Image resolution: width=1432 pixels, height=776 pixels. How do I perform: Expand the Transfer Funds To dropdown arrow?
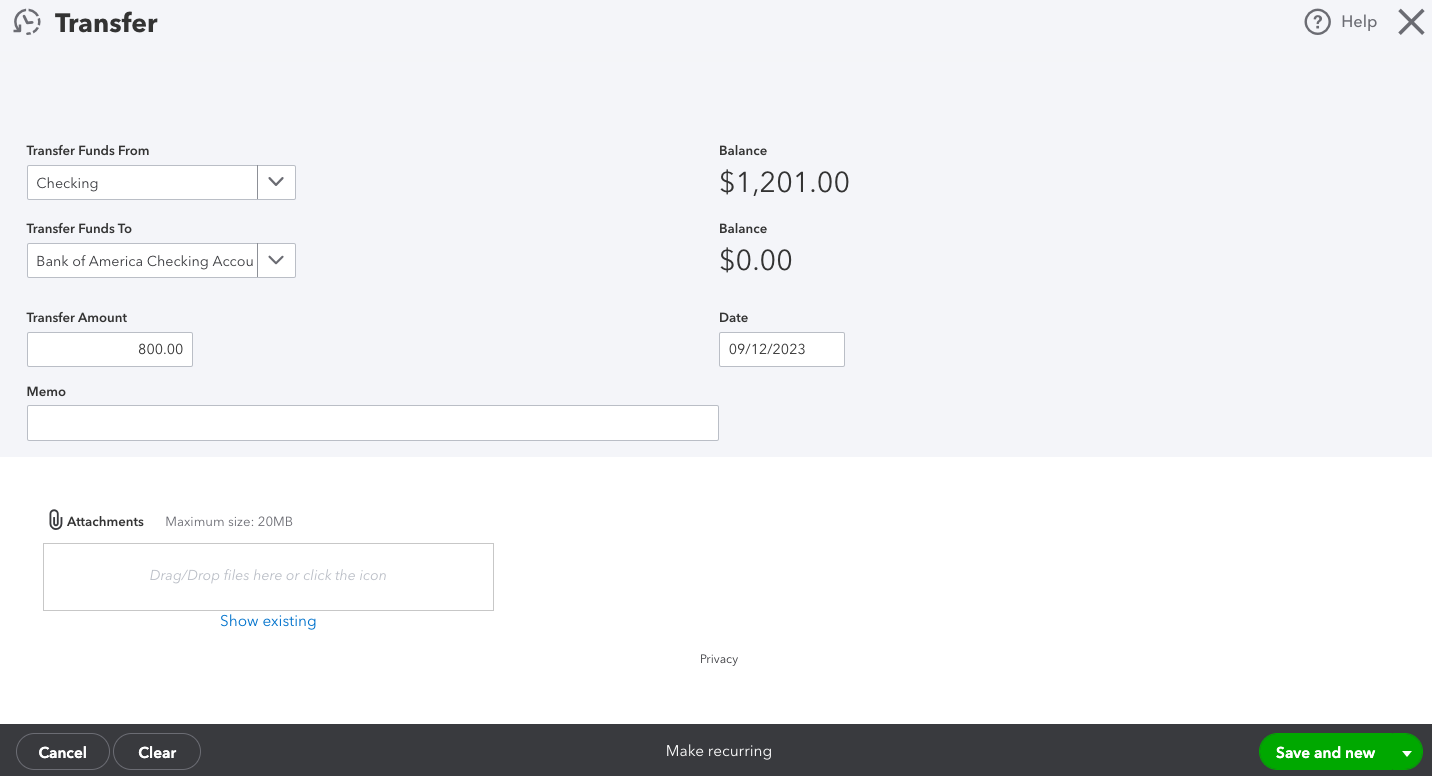coord(277,261)
